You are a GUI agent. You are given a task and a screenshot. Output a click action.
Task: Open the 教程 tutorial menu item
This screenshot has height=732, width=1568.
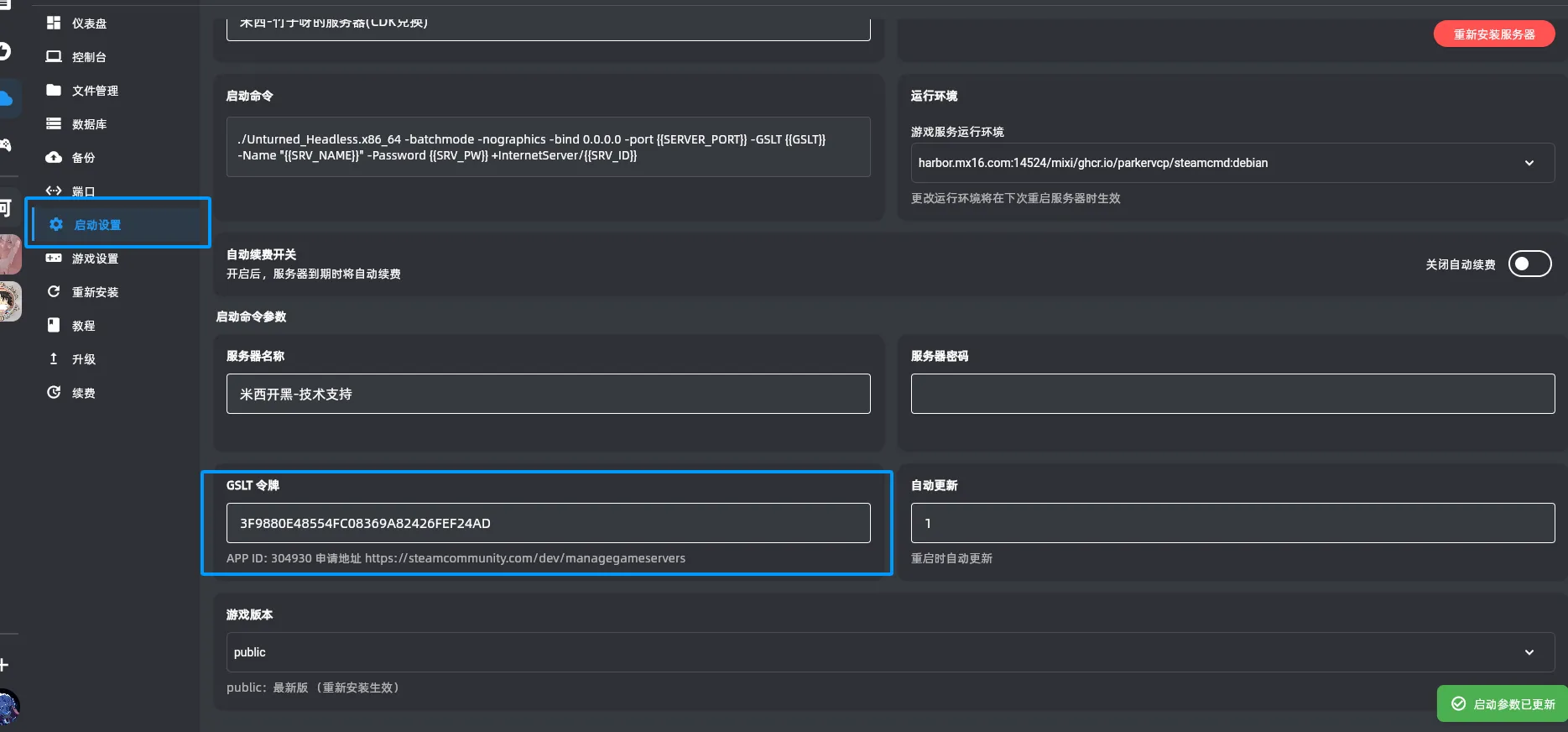click(x=83, y=326)
